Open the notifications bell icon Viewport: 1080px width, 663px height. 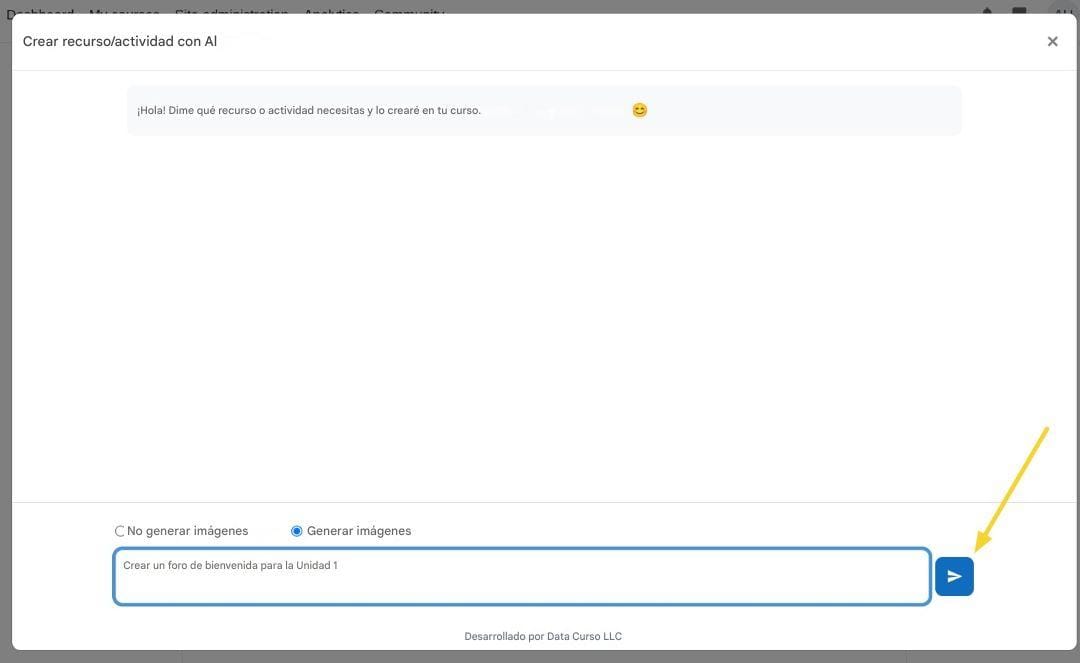pyautogui.click(x=987, y=8)
